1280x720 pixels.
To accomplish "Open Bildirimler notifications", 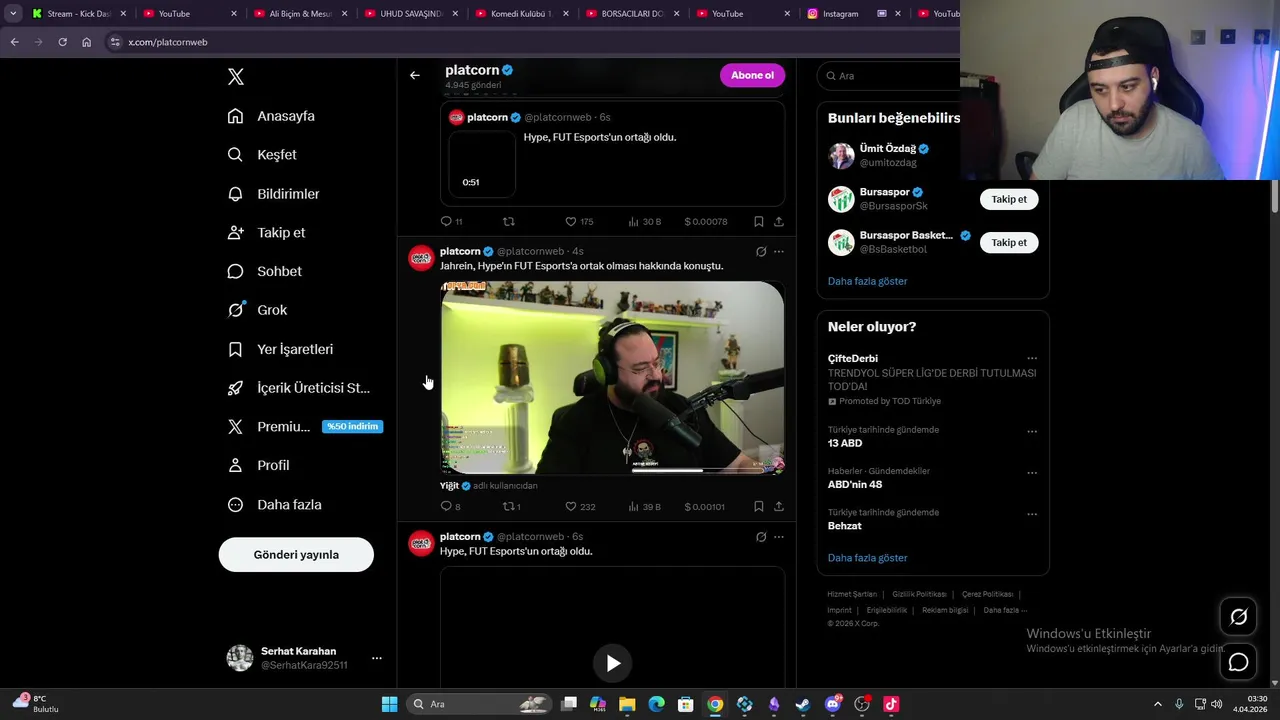I will coord(273,194).
